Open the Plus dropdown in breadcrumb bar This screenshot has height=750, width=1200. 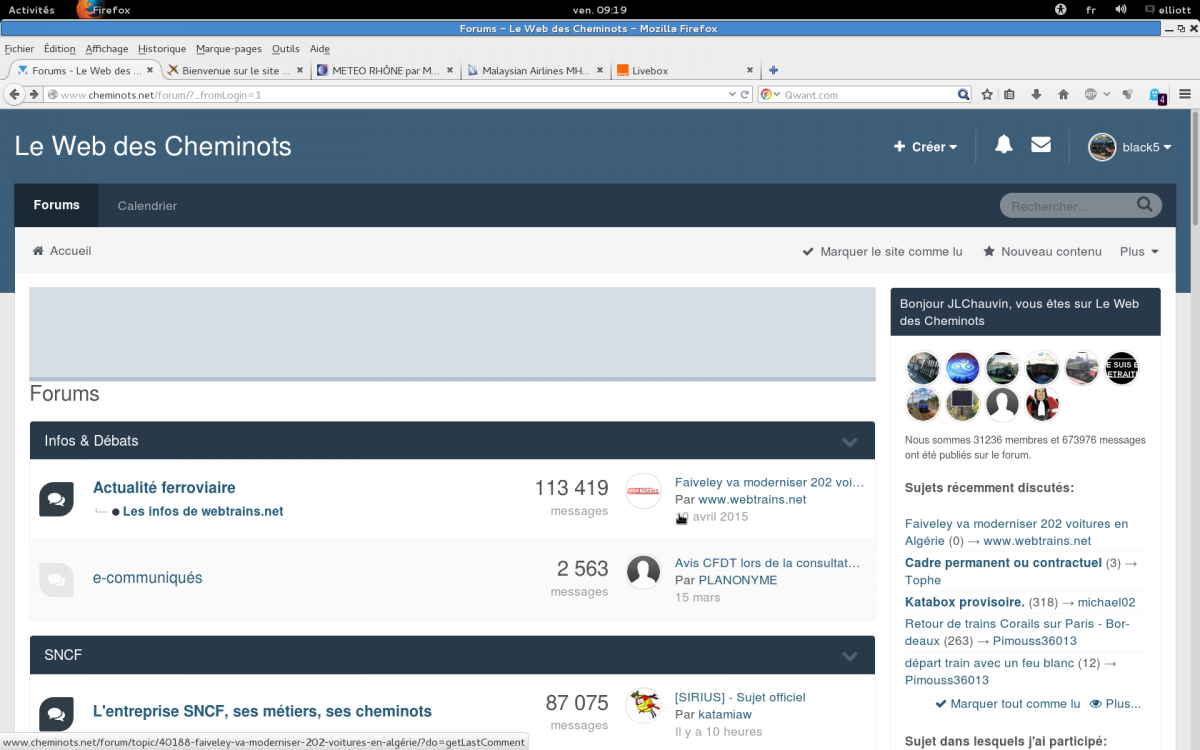click(1139, 252)
